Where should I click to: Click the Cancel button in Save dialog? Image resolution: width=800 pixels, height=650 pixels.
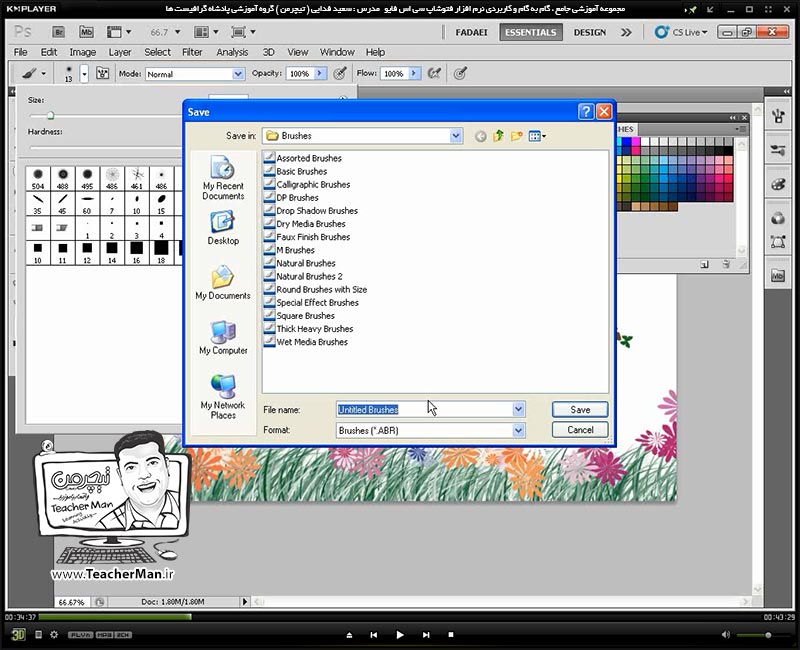point(580,430)
